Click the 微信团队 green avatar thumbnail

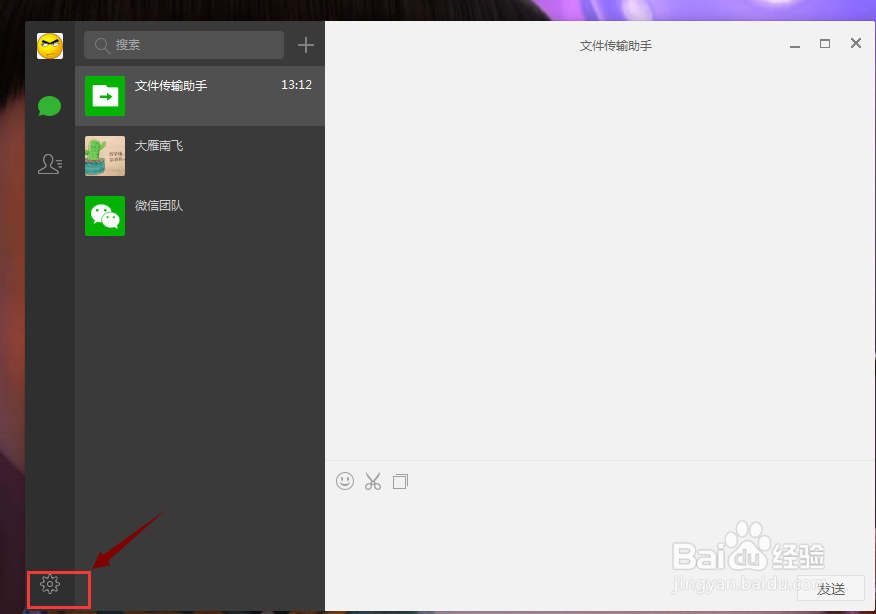tap(104, 216)
